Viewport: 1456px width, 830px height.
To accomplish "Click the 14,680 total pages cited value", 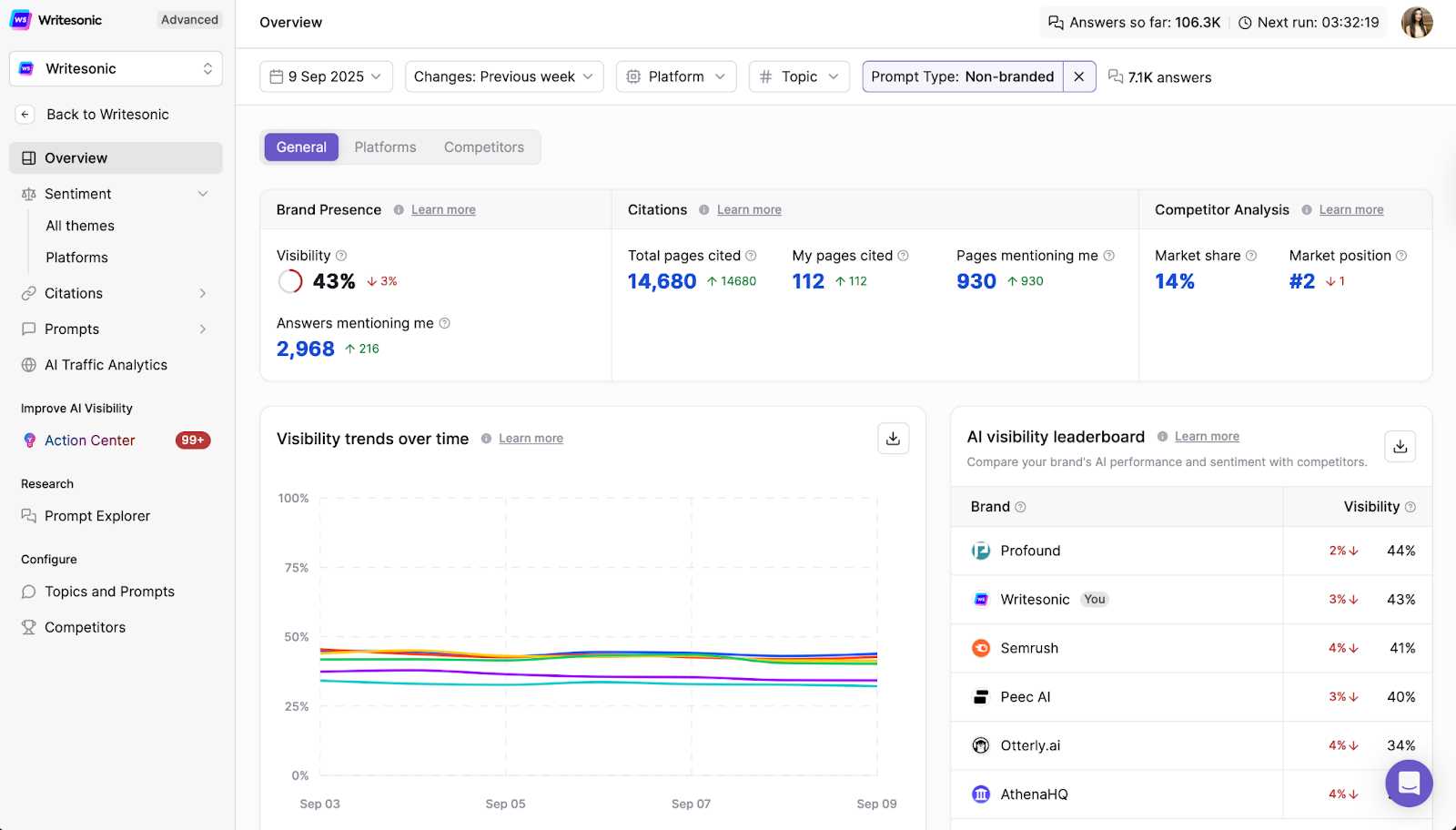I will click(662, 281).
